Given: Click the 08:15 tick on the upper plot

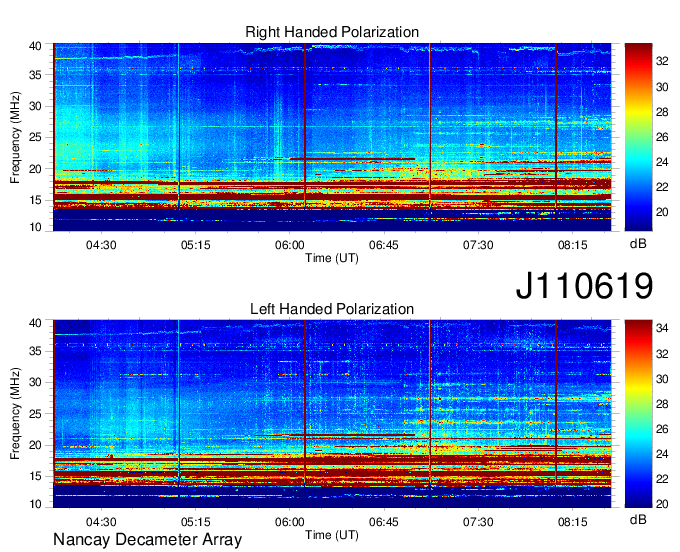Looking at the screenshot, I should pyautogui.click(x=572, y=245).
